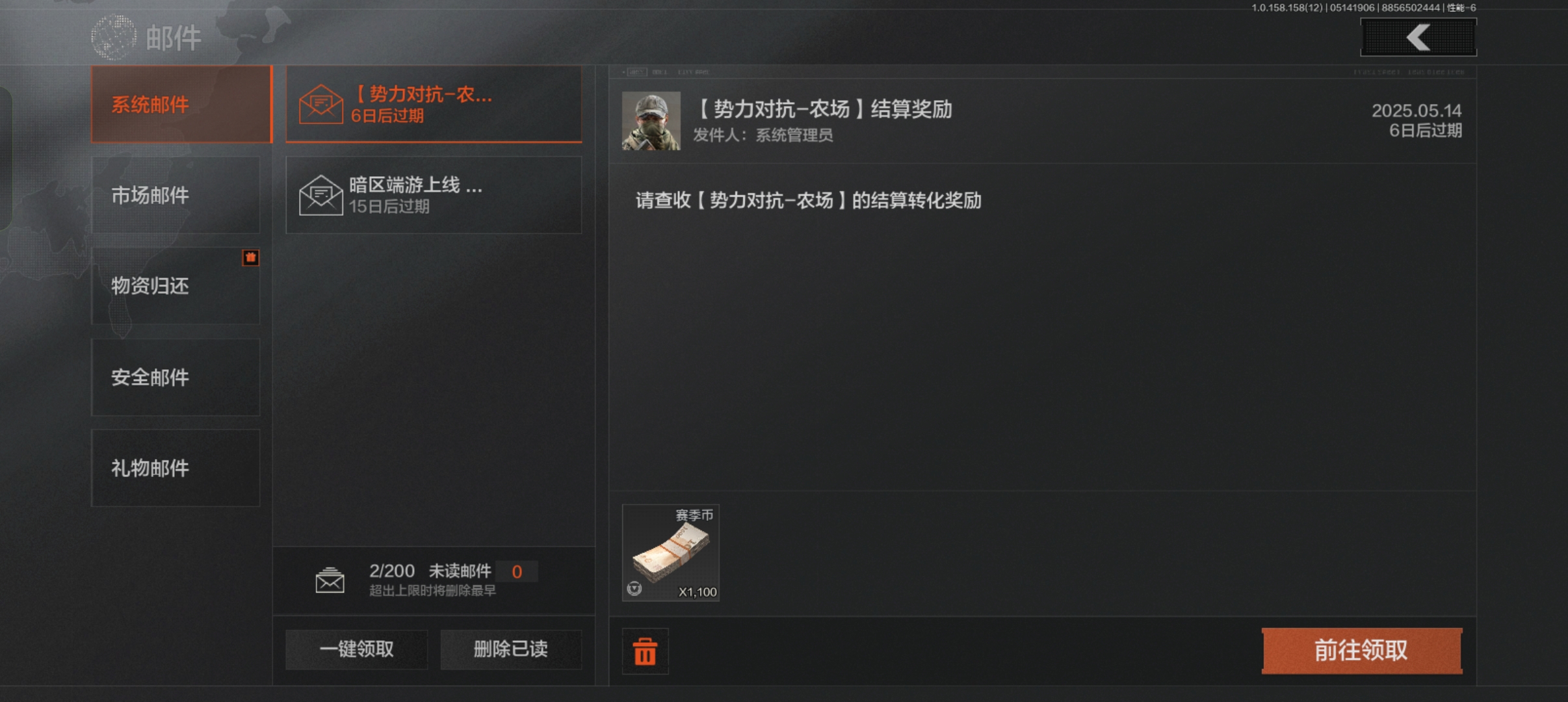
Task: Click the 赛季币 X1,100 reward thumbnail
Action: [x=671, y=552]
